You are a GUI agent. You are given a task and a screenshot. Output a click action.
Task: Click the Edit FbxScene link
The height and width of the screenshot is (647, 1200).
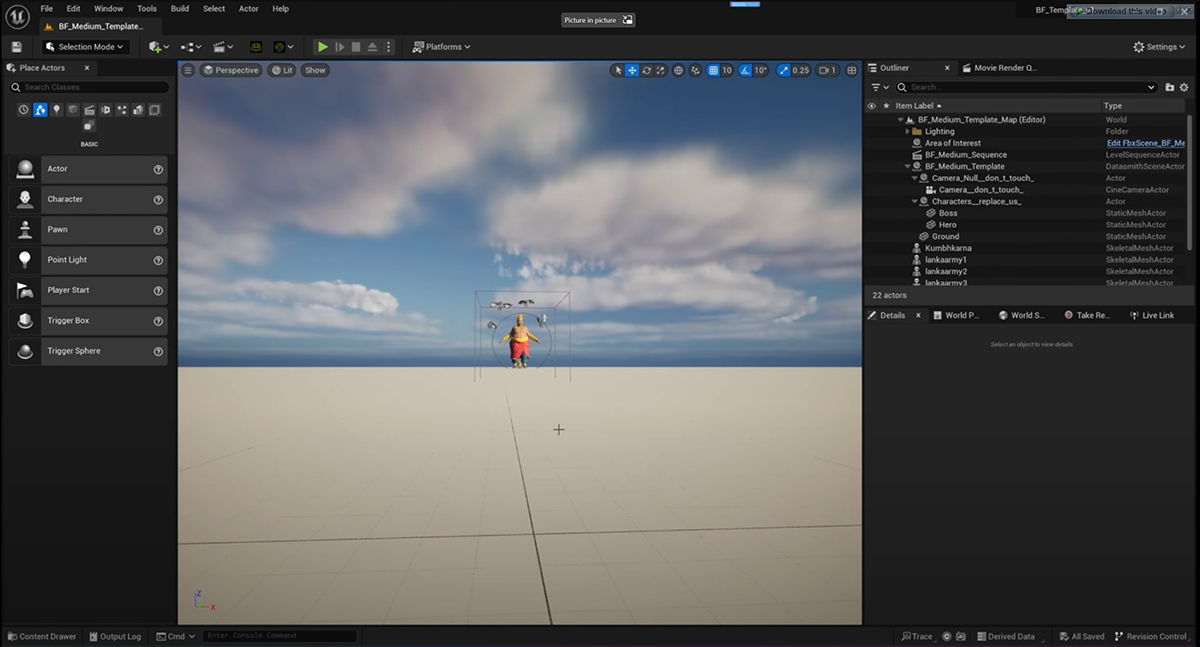point(1145,143)
